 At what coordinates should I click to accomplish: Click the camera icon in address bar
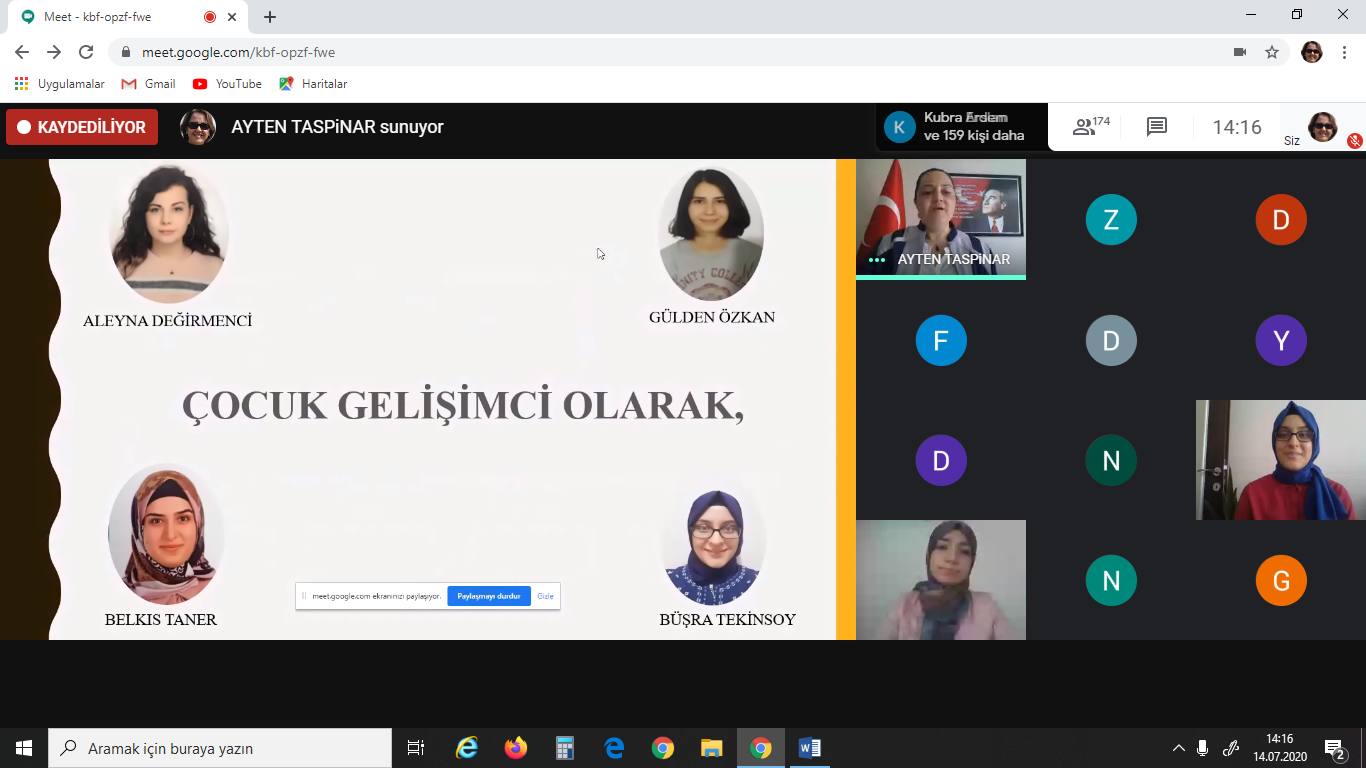pos(1240,52)
